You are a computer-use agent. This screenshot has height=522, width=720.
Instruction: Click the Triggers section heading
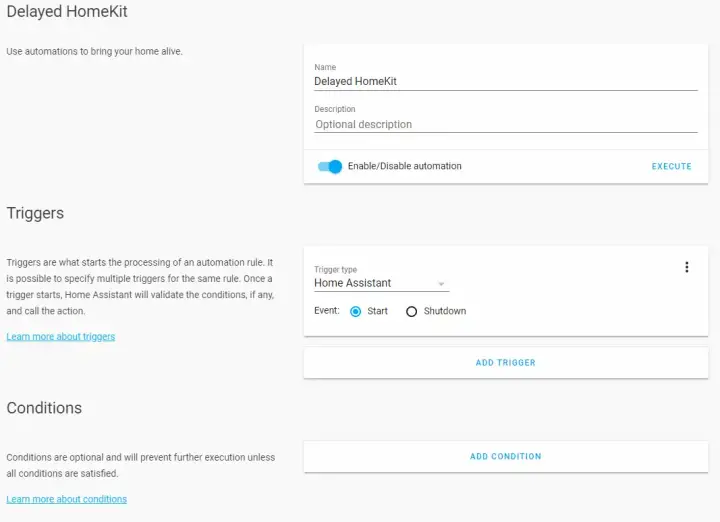coord(35,213)
